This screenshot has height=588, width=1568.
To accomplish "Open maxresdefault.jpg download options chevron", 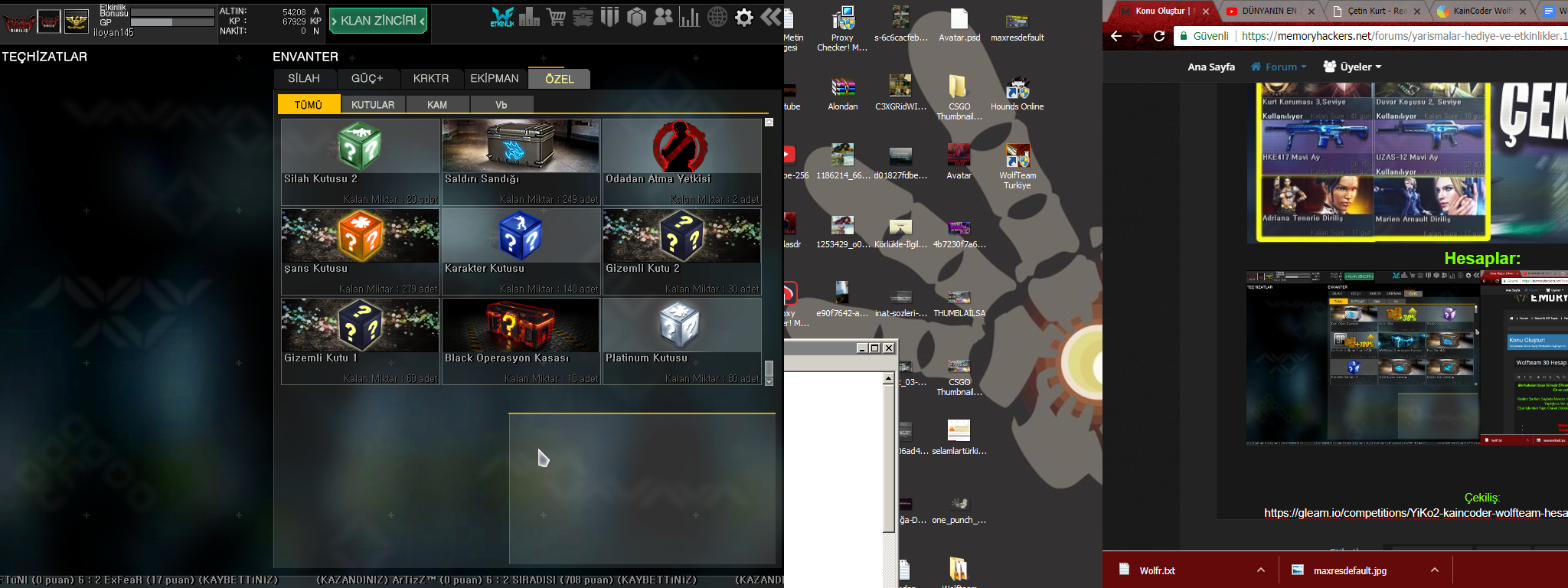I will pos(1435,570).
